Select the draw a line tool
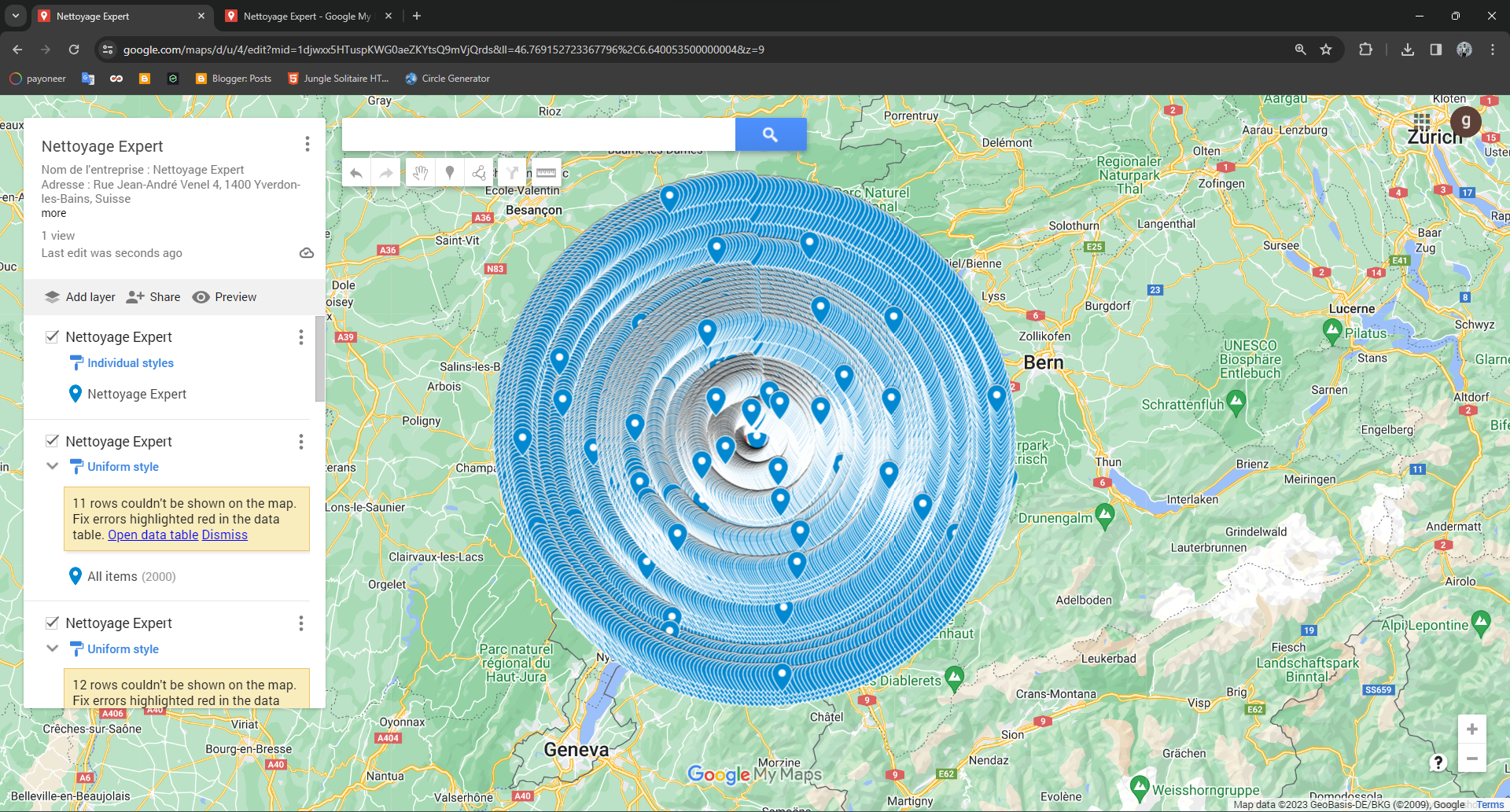 point(479,173)
